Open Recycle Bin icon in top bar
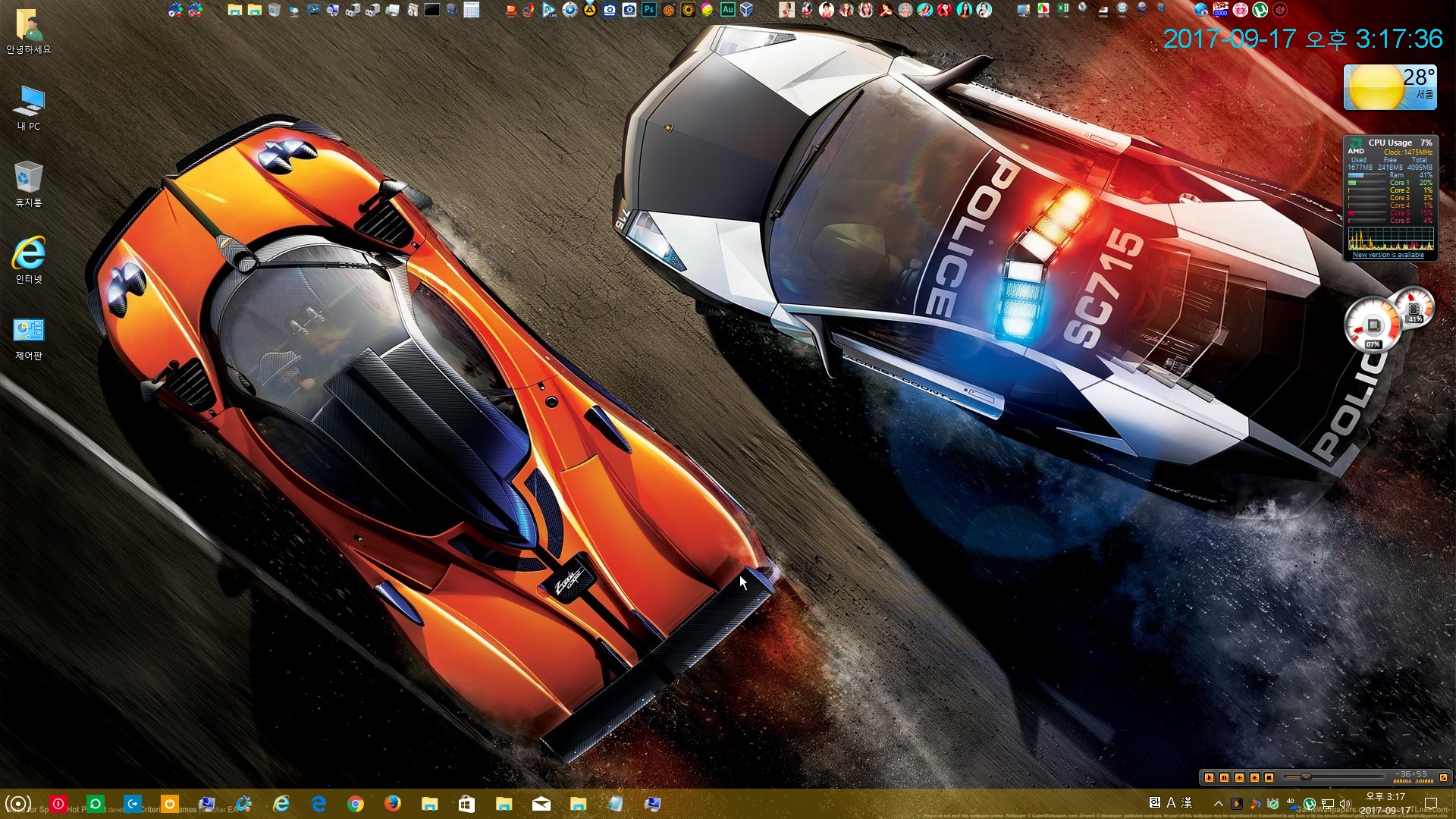The height and width of the screenshot is (819, 1456). 275,10
